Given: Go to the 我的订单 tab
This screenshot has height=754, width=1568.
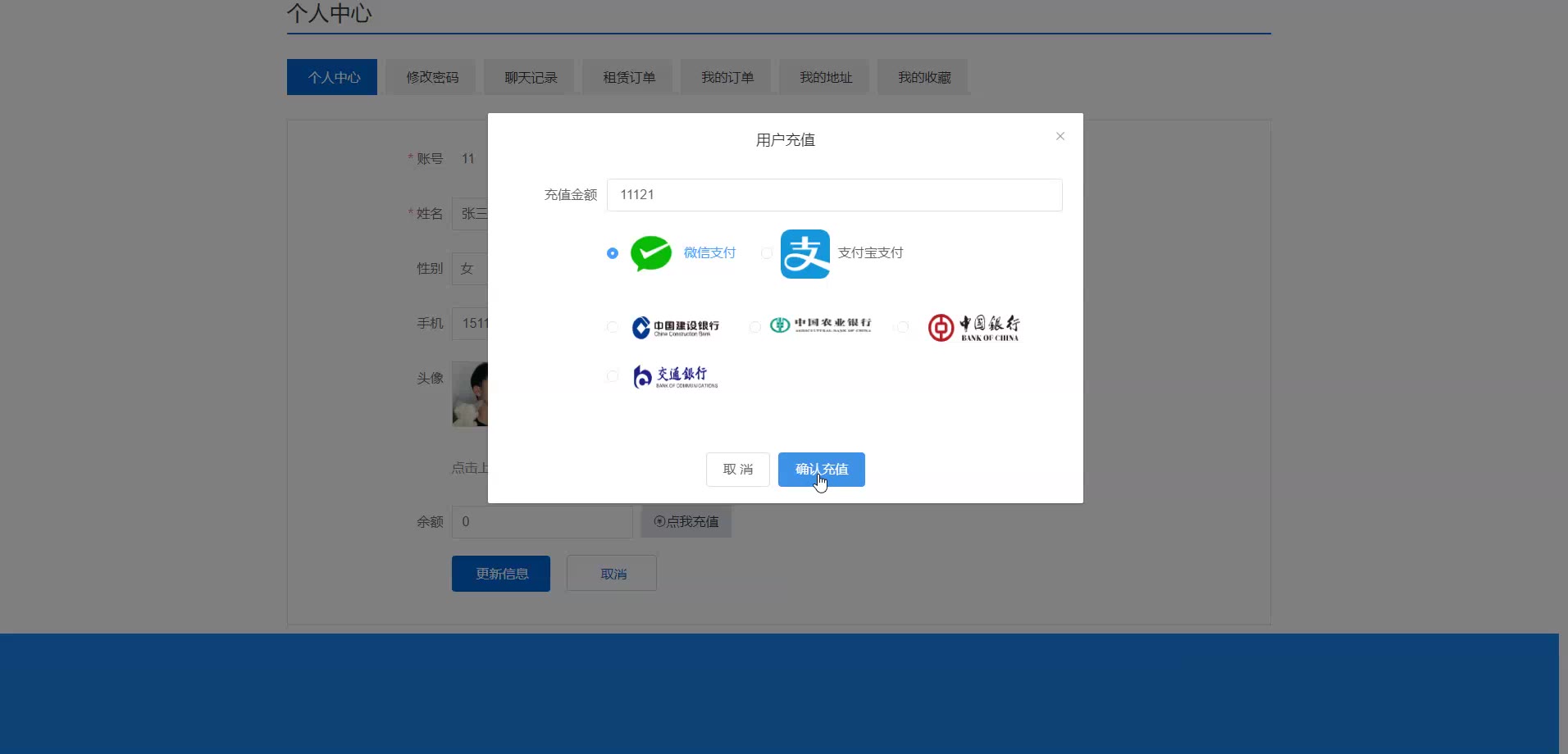Looking at the screenshot, I should coord(726,77).
